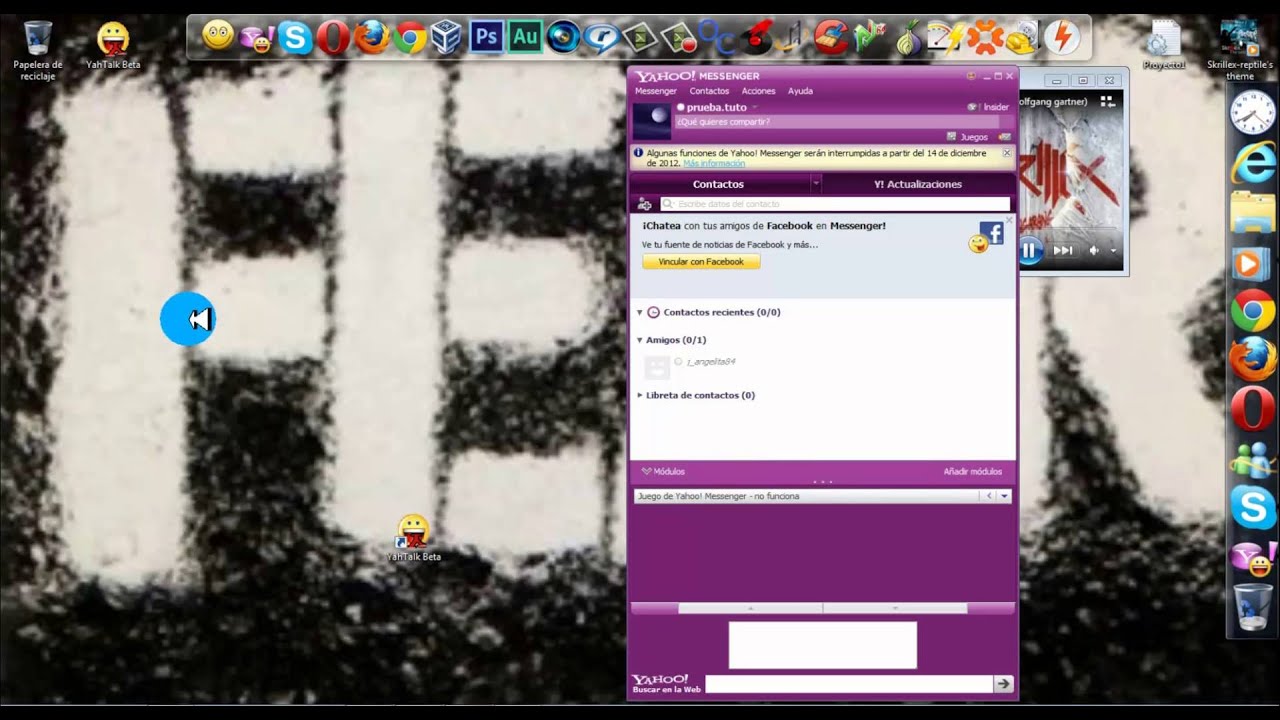Open the folder icon in right sidebar dock
1280x720 pixels.
tap(1253, 213)
